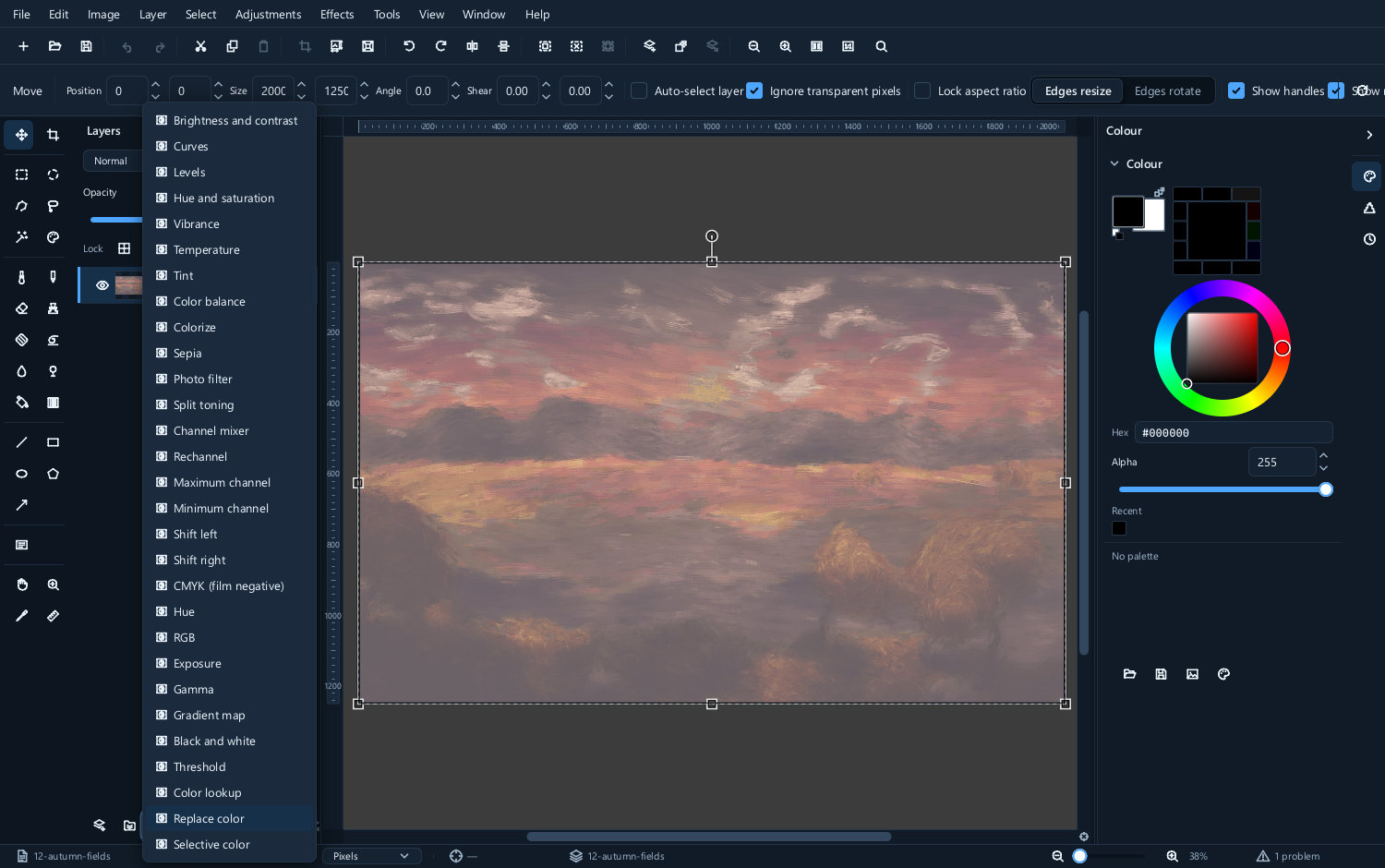Click the recent black colour swatch
1385x868 pixels.
coord(1119,528)
